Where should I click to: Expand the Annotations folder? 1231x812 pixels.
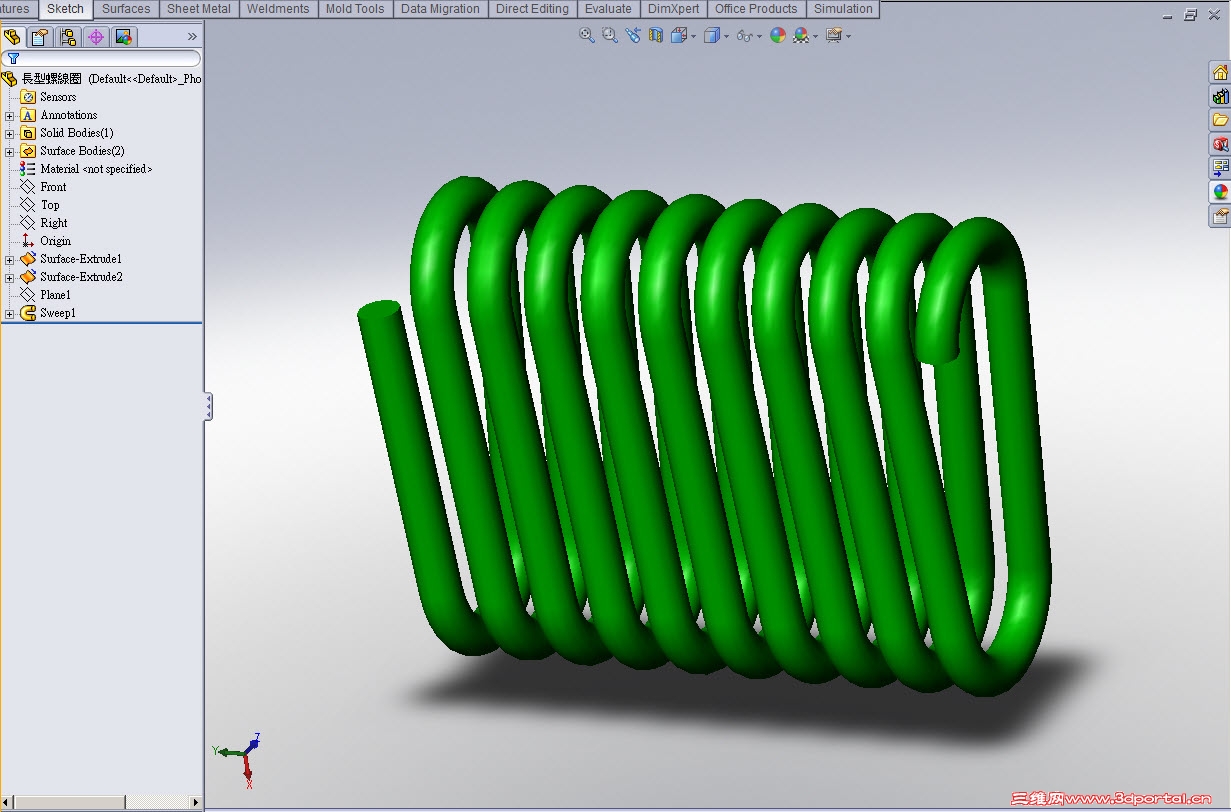coord(10,115)
